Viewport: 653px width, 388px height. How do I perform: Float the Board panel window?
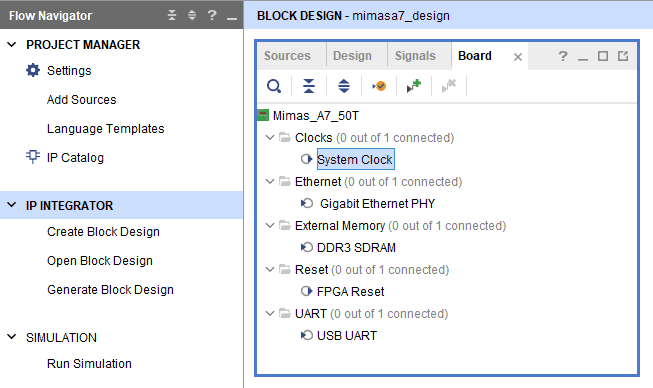(x=623, y=56)
